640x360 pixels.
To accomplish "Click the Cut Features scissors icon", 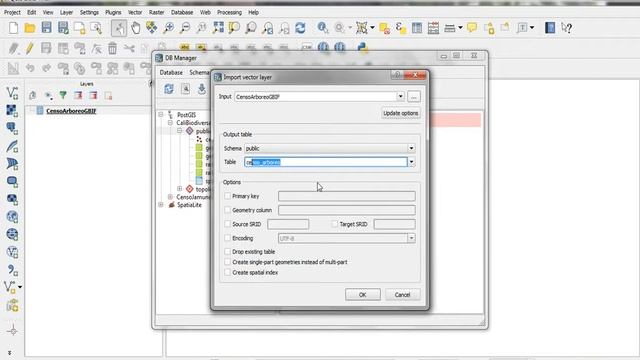I will point(129,48).
